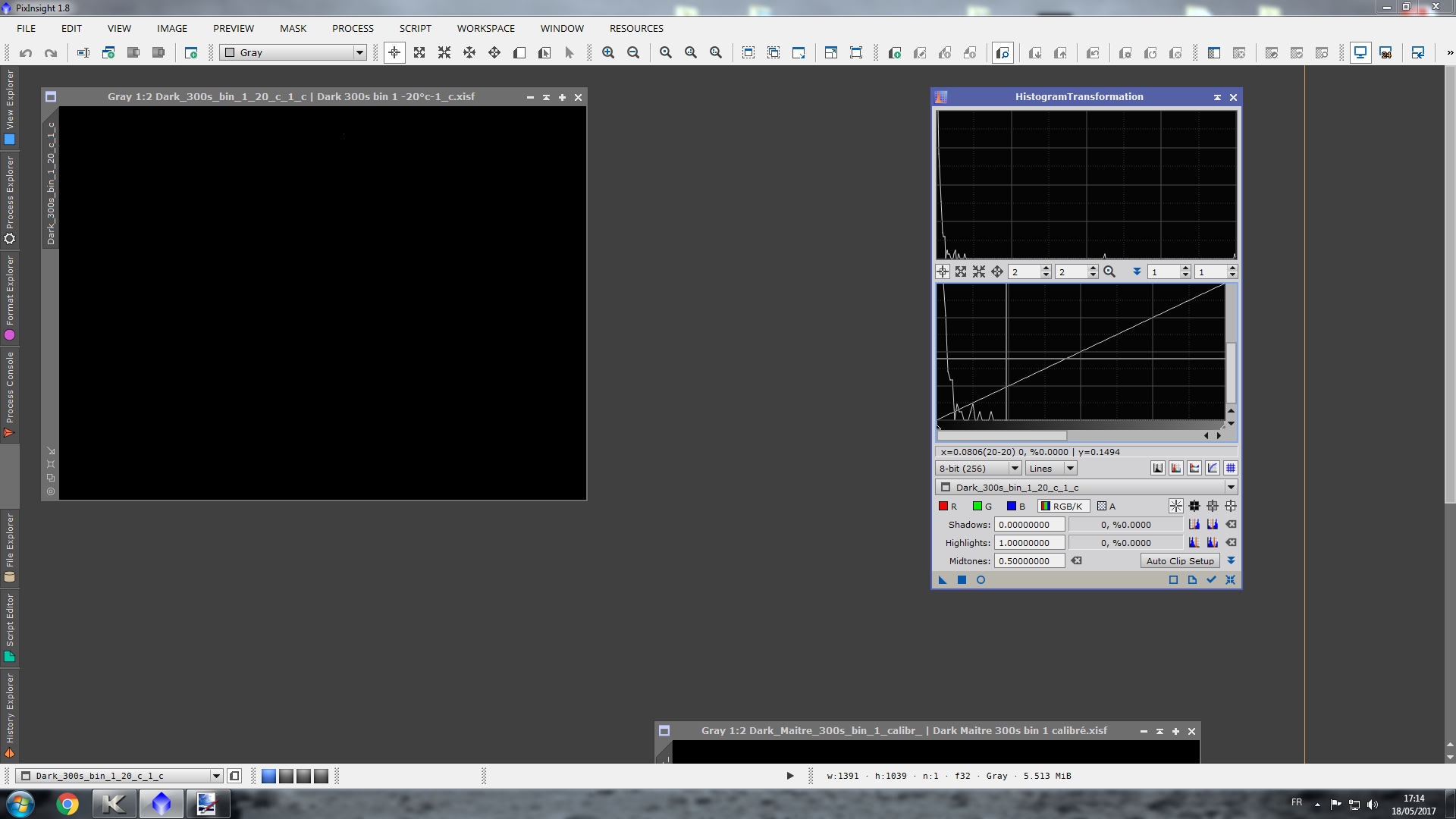Image resolution: width=1456 pixels, height=819 pixels.
Task: Click the Auto Clip Setup button
Action: 1179,561
